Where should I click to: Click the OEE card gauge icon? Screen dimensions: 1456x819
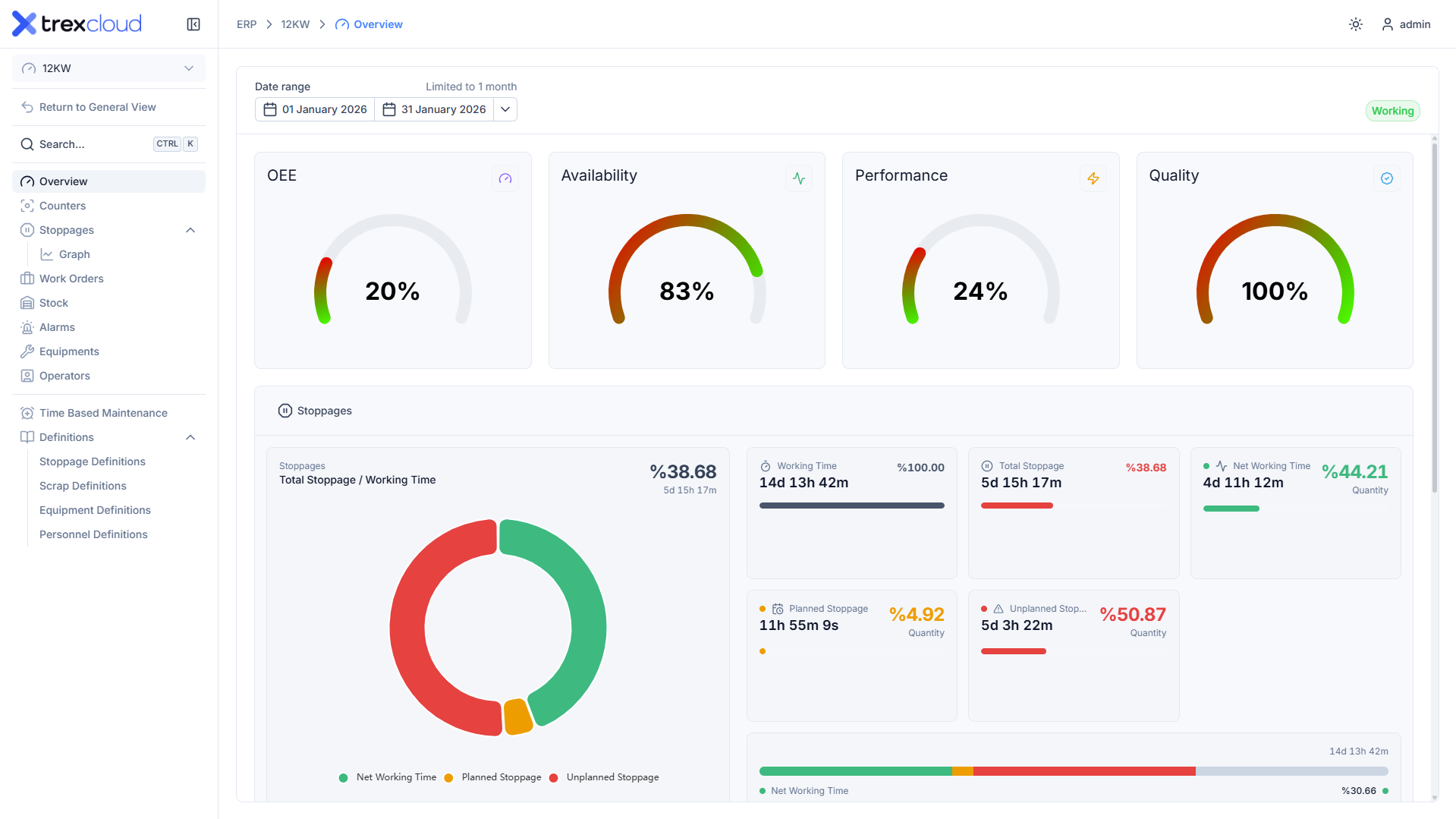(x=505, y=178)
